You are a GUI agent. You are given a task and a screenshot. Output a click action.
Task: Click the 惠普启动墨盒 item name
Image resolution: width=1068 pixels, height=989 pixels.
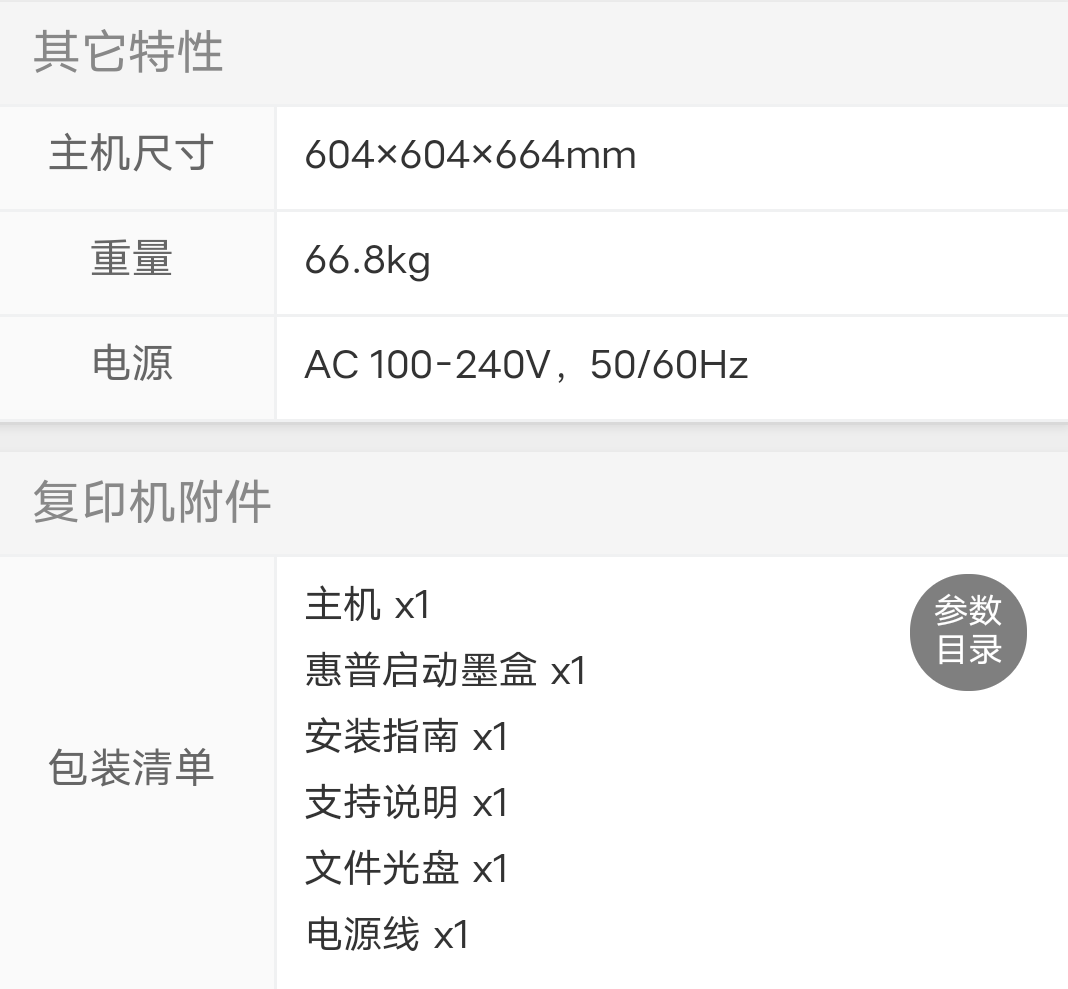pos(421,671)
